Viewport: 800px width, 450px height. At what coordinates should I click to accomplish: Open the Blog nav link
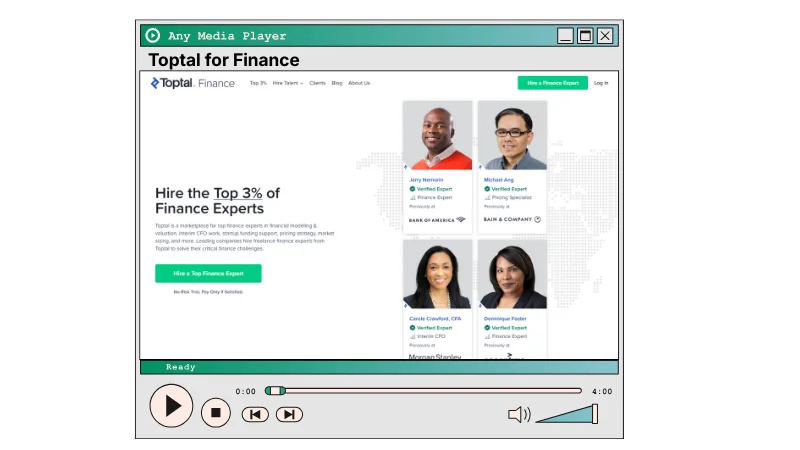pyautogui.click(x=337, y=83)
